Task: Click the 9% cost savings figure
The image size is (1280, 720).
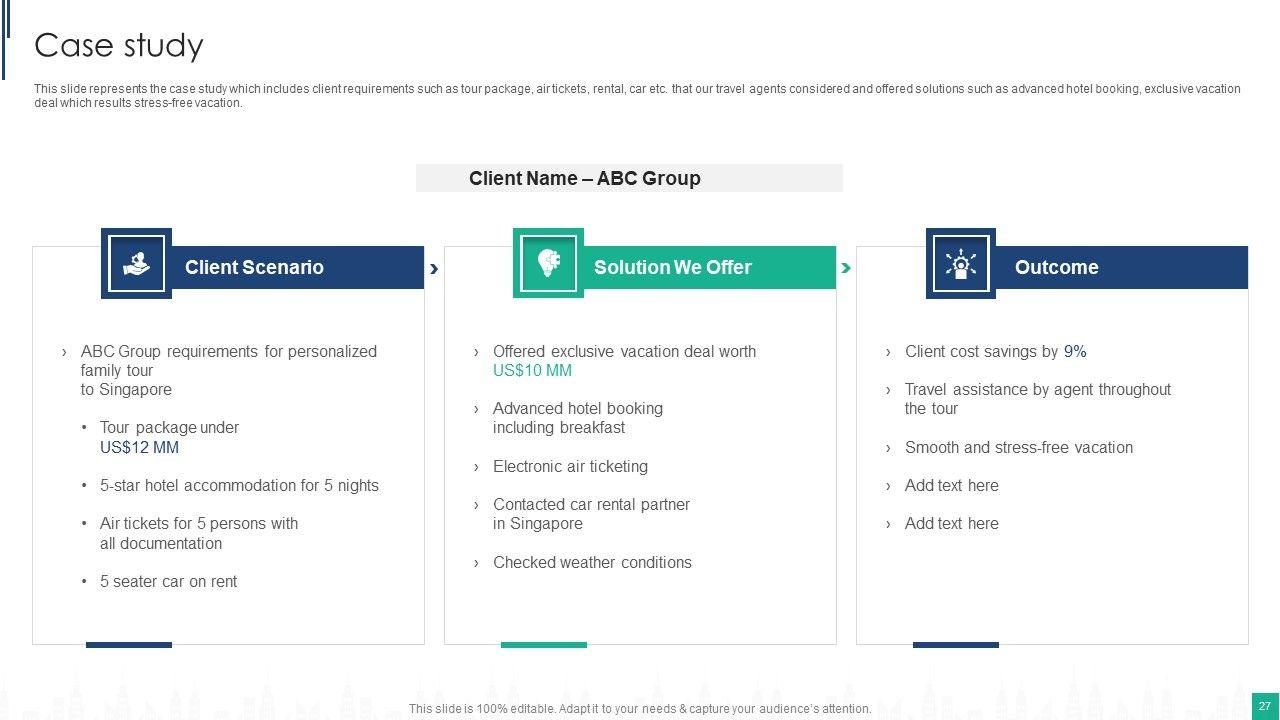Action: (x=1075, y=351)
